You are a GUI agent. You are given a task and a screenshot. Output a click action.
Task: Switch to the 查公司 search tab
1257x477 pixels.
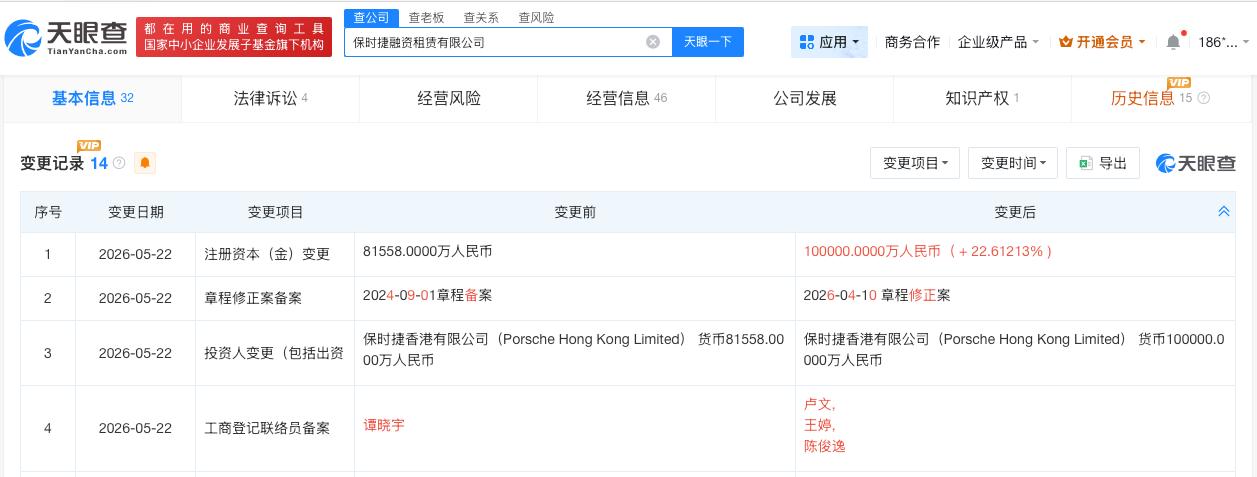click(371, 18)
